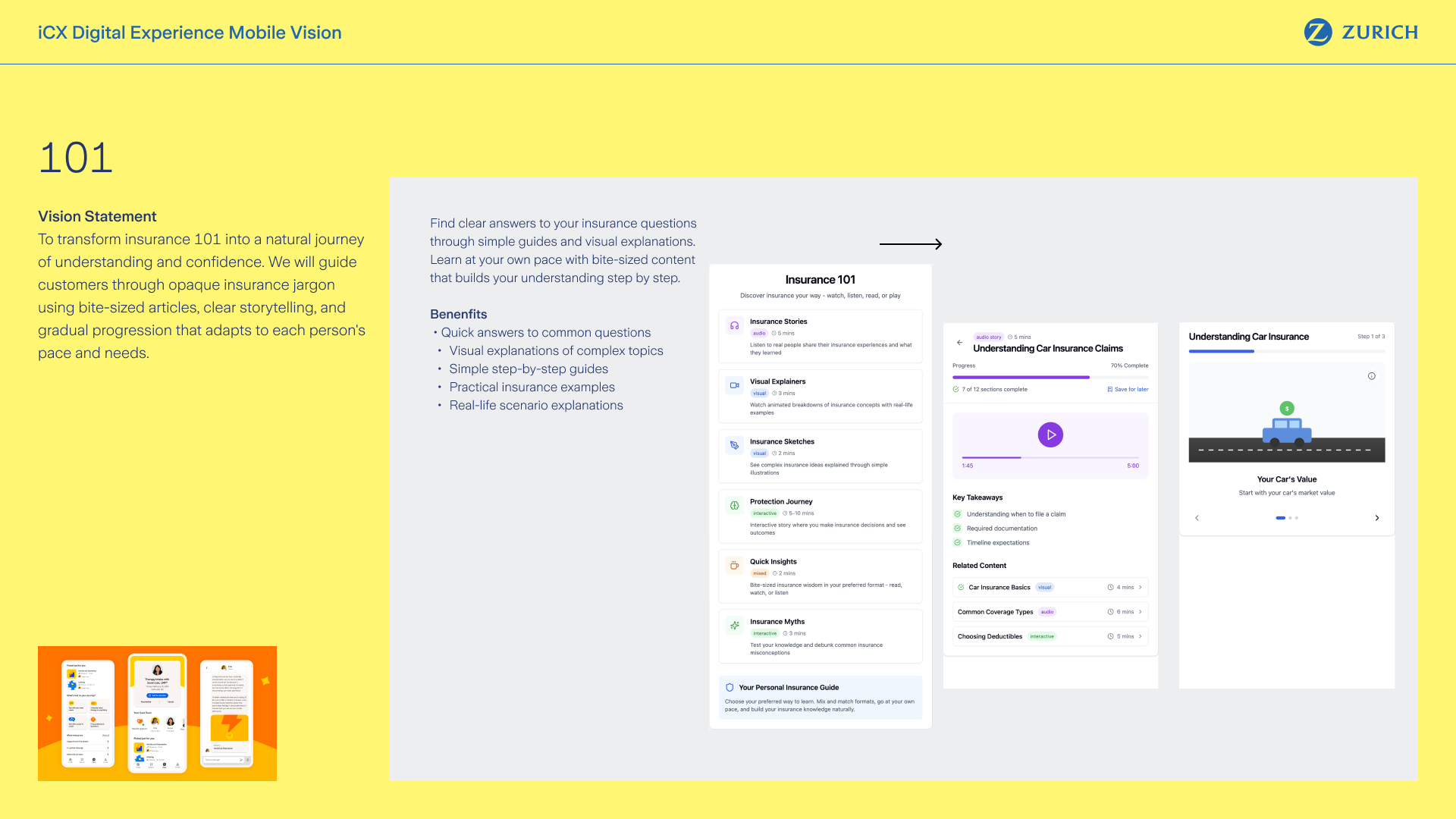This screenshot has height=819, width=1456.
Task: Click the Protection Journey icon
Action: point(734,505)
